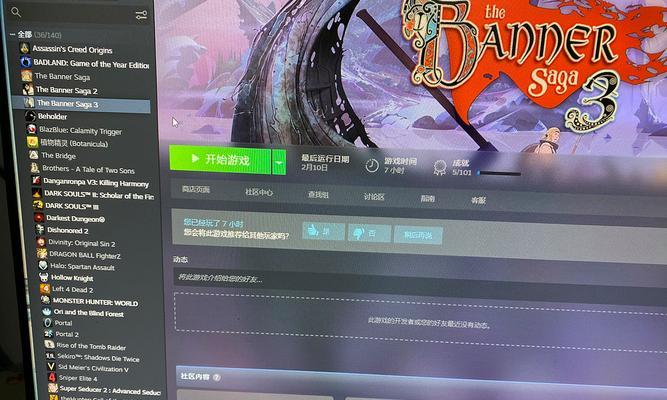Click the DARK SOULS II game icon

37,193
